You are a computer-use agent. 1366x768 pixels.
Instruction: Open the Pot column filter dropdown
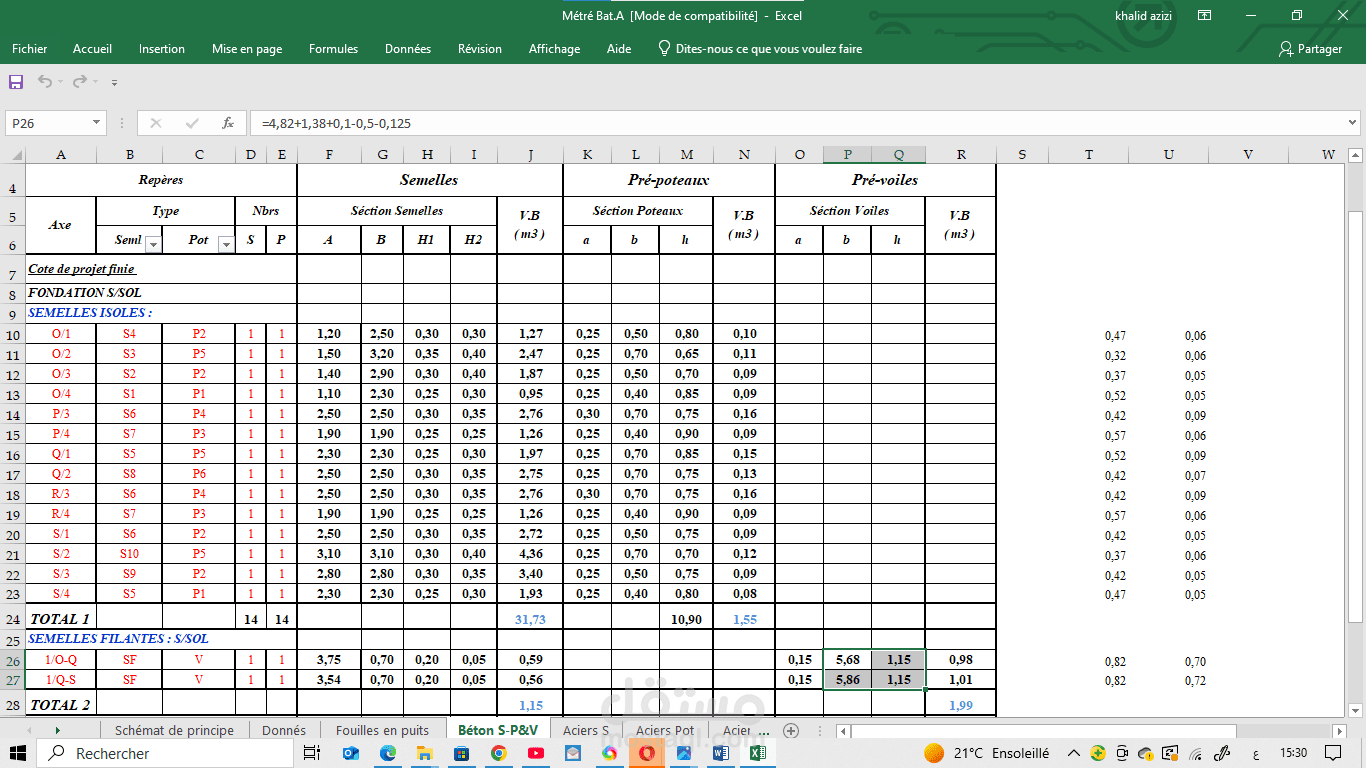(225, 244)
